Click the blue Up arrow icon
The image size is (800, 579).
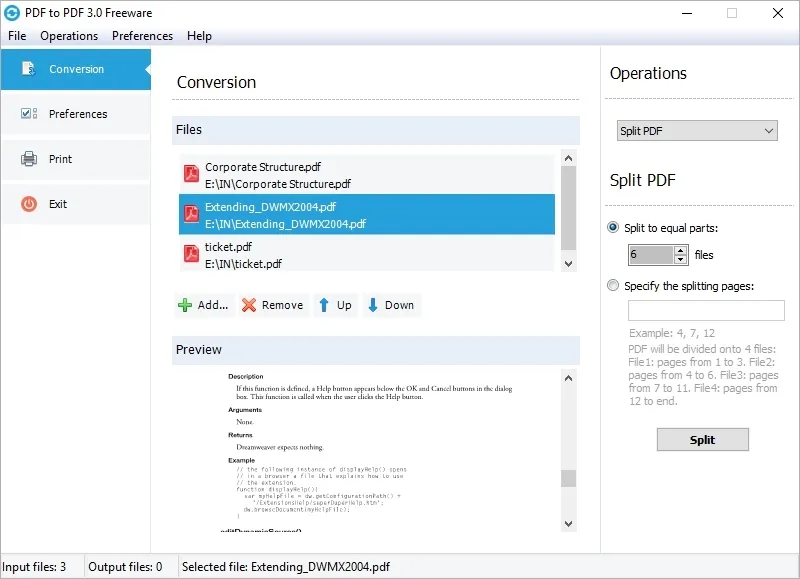(x=325, y=305)
